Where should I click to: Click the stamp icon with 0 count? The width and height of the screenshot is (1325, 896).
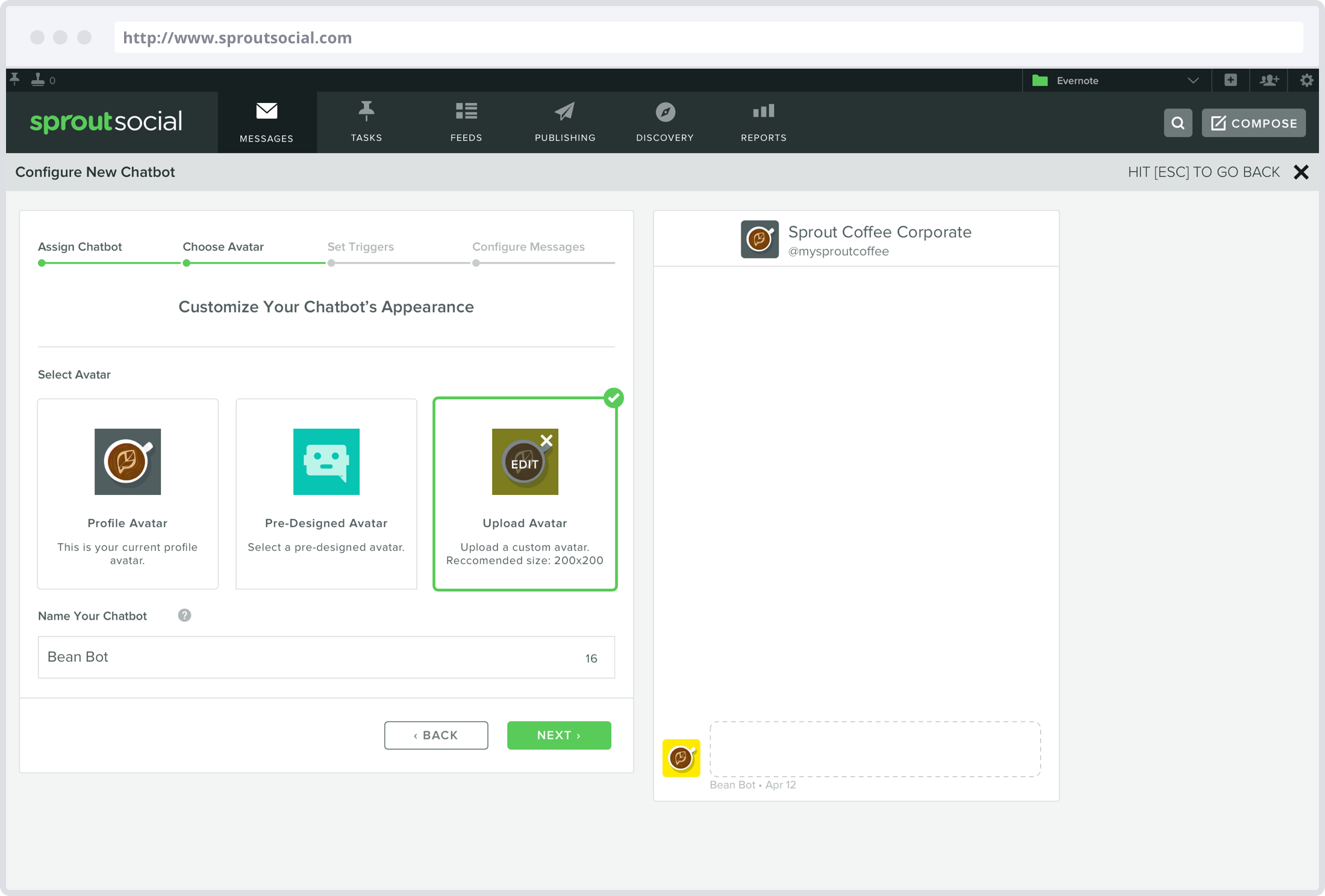[43, 80]
